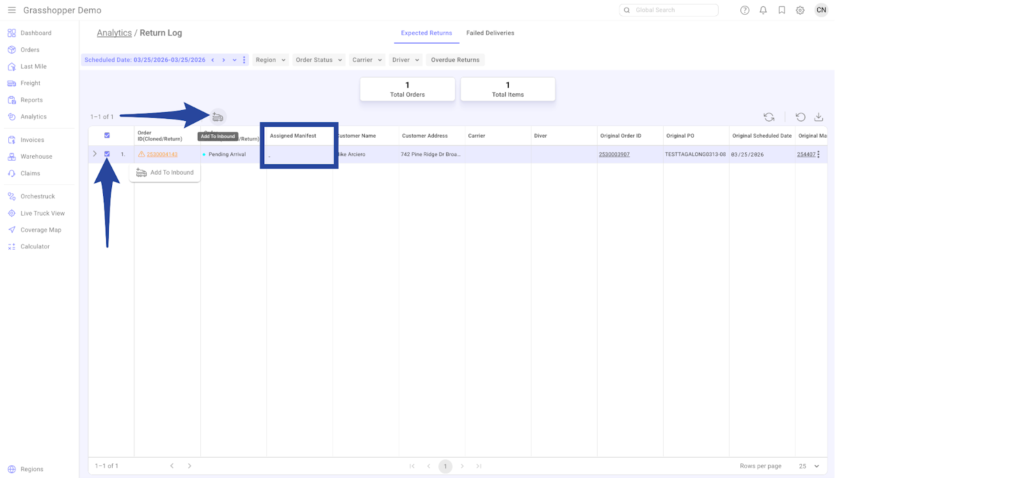
Task: Open the help question mark icon
Action: pos(744,10)
